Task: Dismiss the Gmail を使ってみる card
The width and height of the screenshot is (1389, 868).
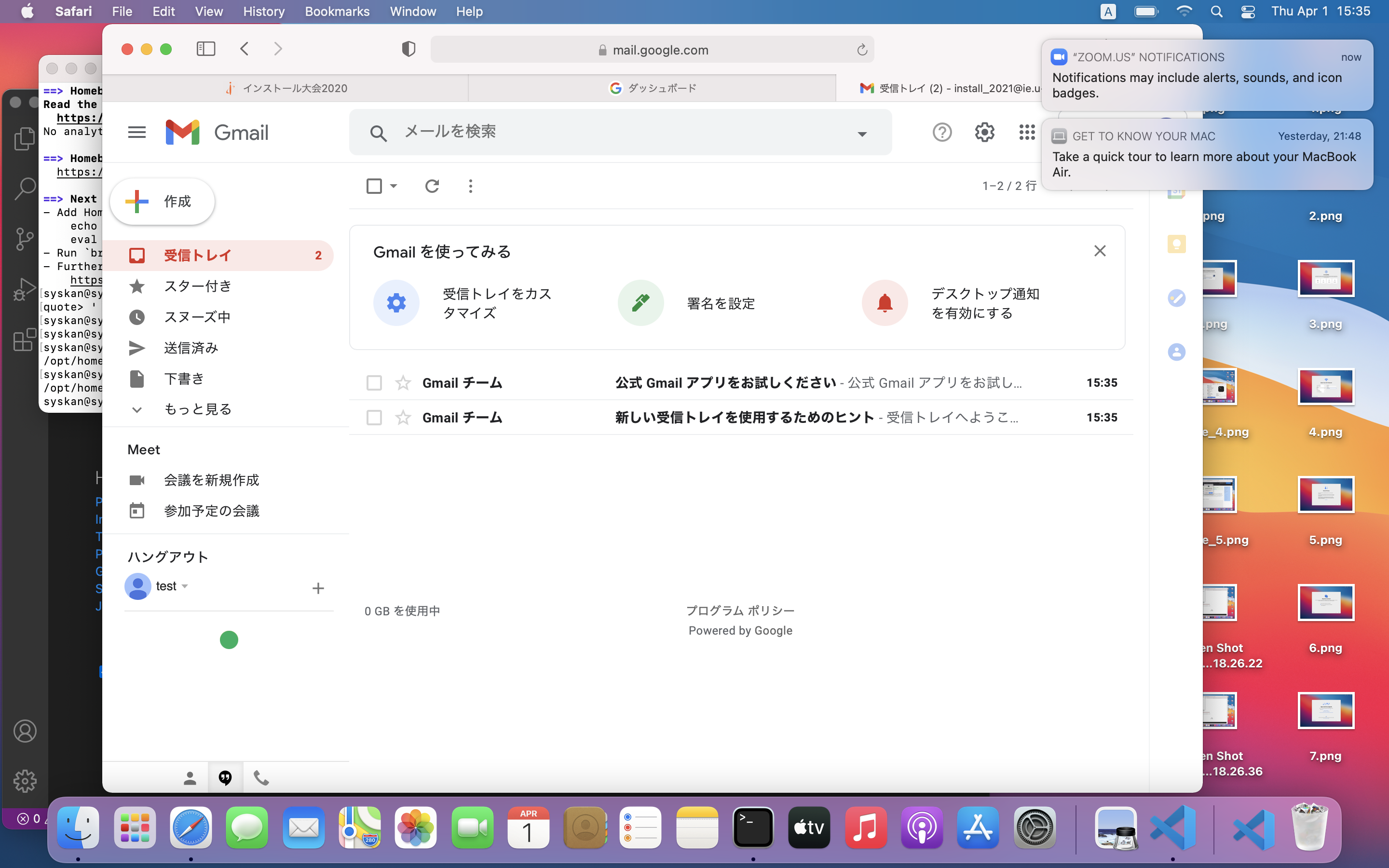Action: click(1099, 251)
